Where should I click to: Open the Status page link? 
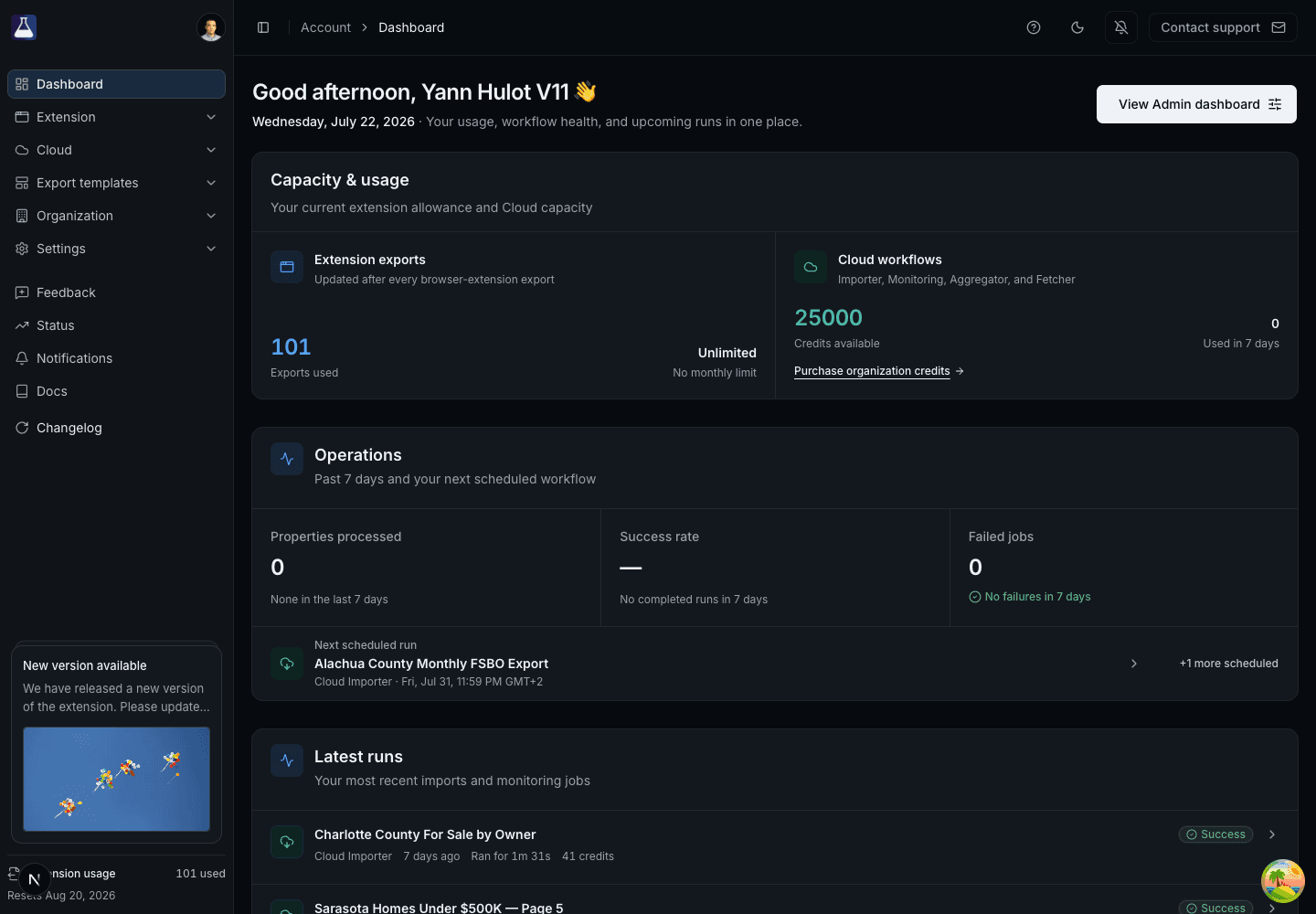[x=116, y=325]
